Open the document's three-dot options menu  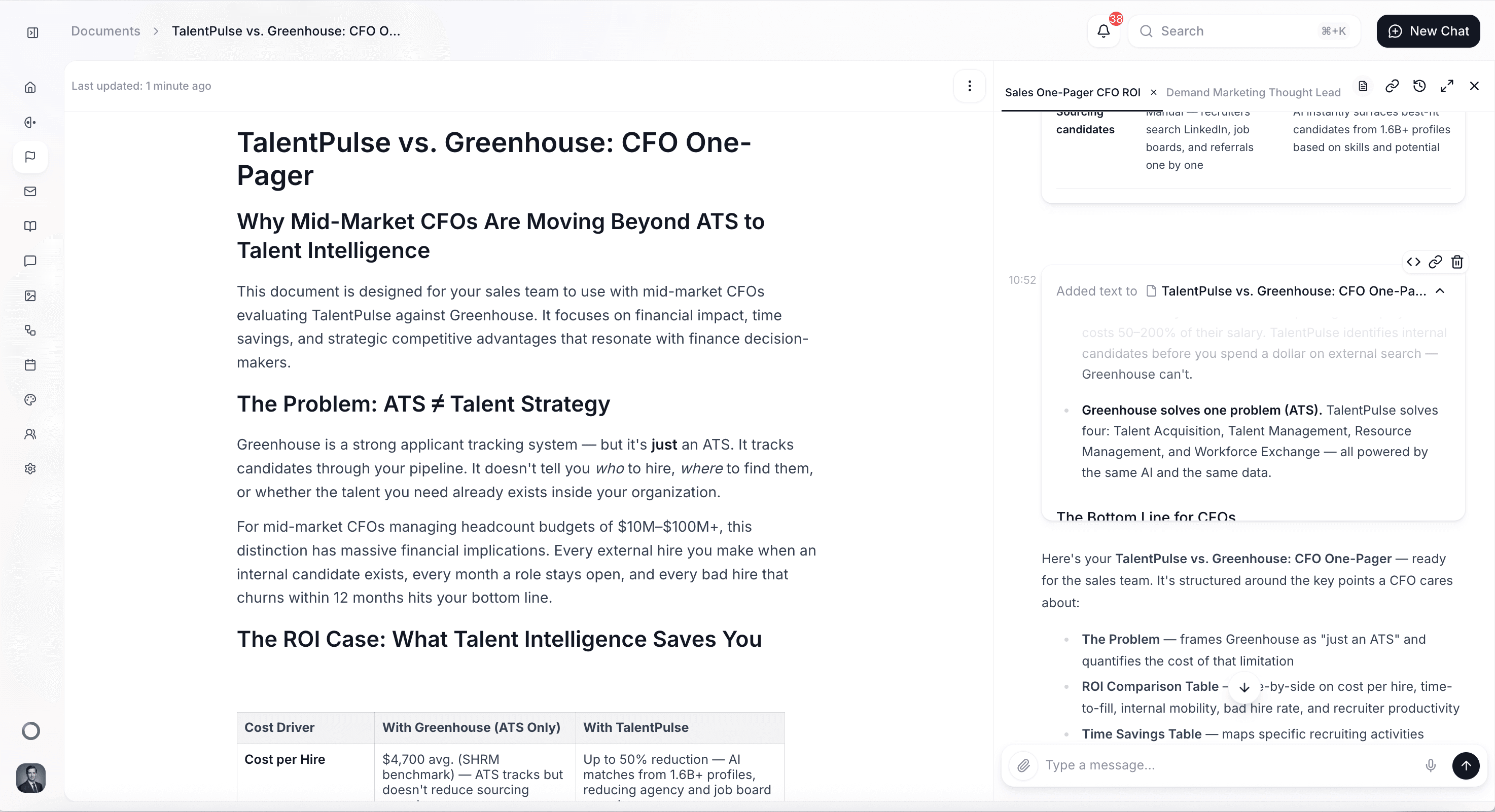[x=969, y=85]
